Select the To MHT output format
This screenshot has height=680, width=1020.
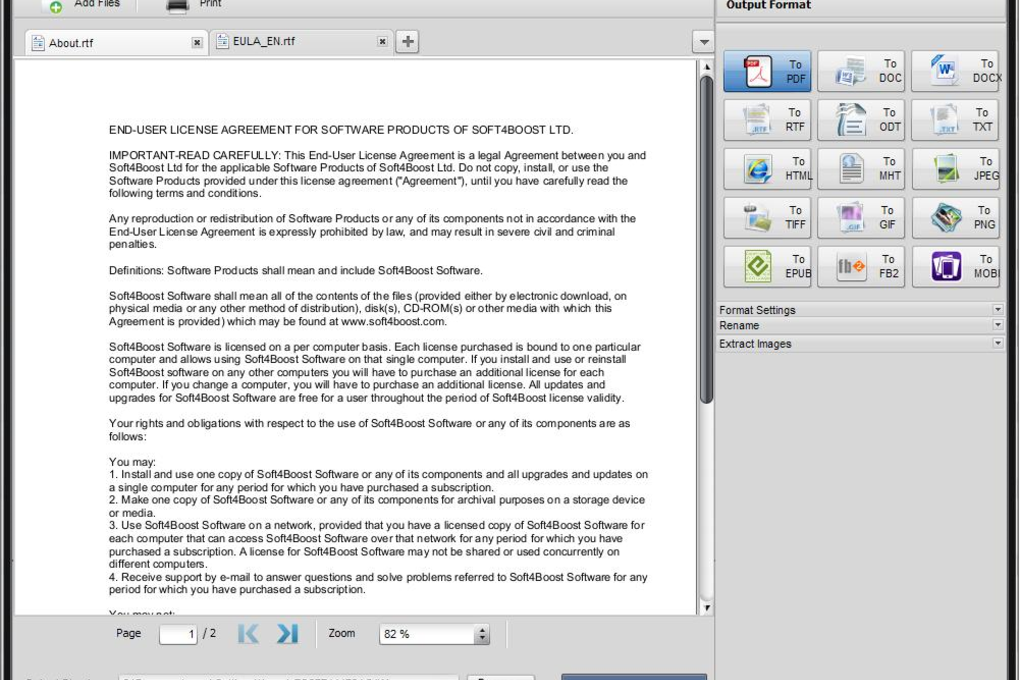[861, 169]
